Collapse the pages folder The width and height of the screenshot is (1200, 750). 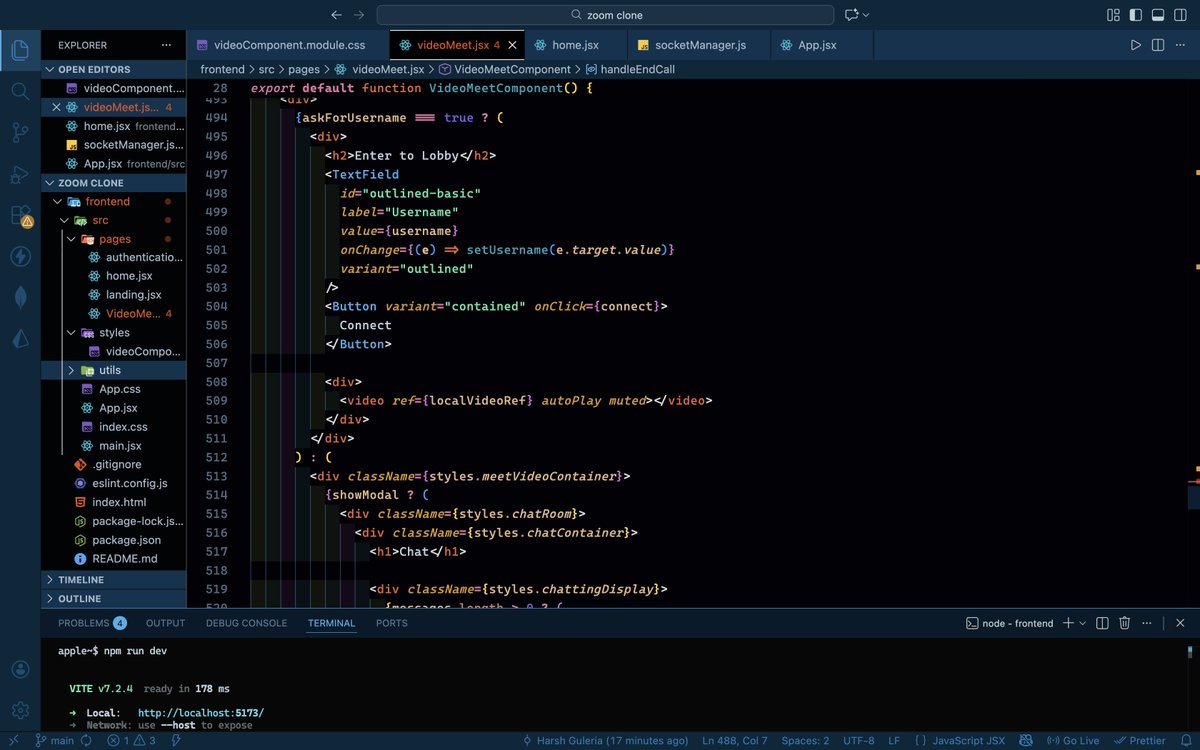point(113,239)
